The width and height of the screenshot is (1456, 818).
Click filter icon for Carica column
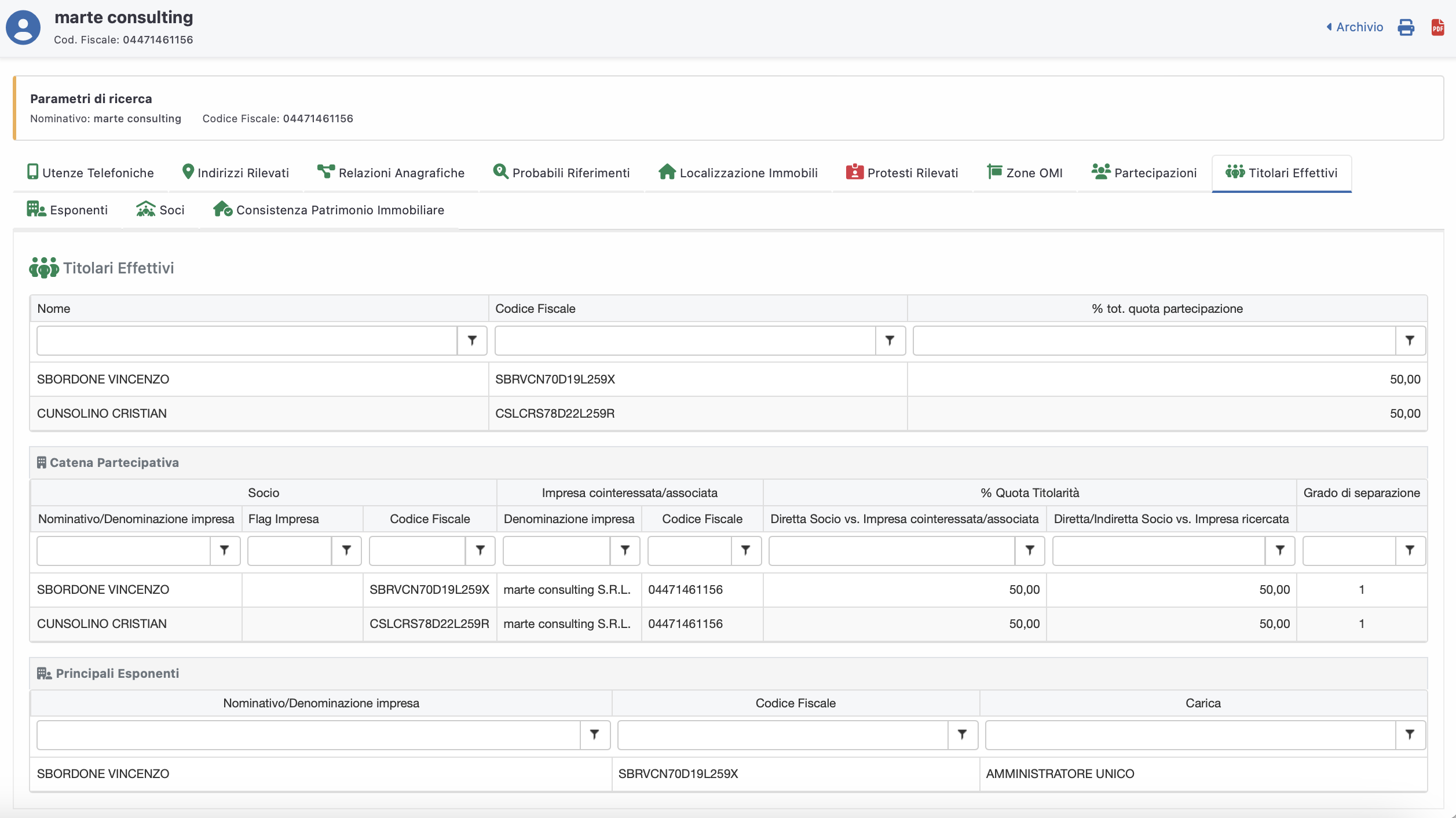(1410, 735)
